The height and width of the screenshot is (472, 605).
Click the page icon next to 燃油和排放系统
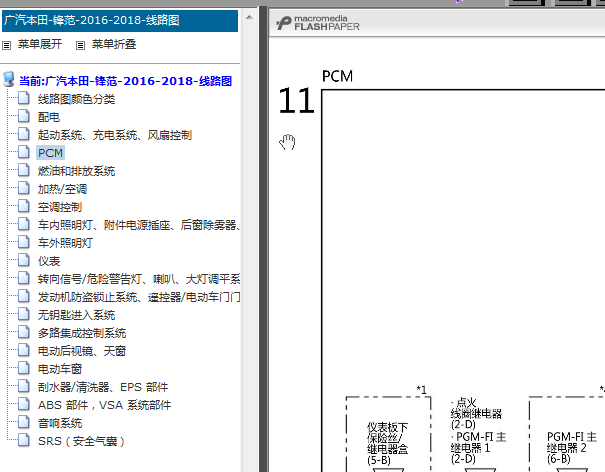coord(24,170)
